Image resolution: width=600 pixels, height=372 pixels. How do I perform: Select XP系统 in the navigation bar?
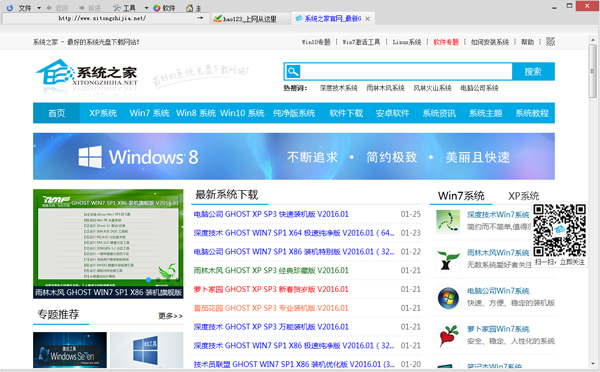tap(103, 113)
